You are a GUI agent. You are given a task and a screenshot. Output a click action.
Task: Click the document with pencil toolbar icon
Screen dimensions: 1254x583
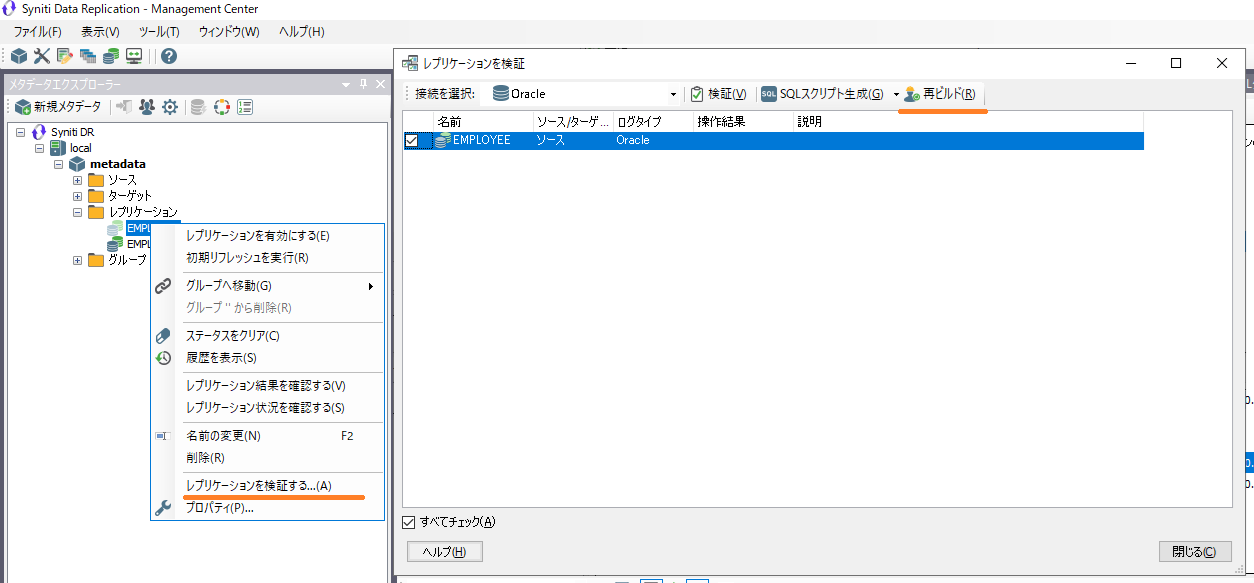pos(64,56)
